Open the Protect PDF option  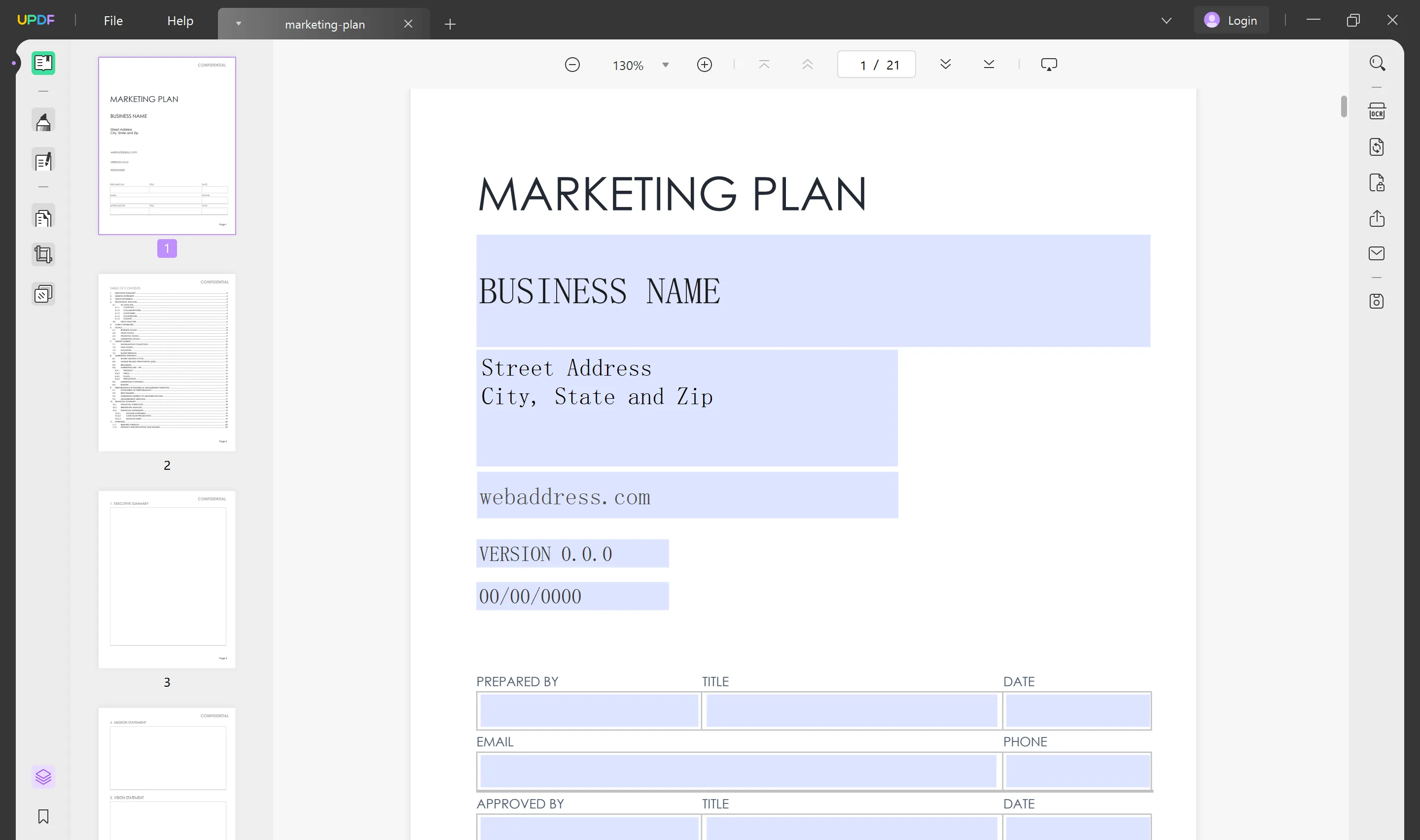tap(1377, 182)
